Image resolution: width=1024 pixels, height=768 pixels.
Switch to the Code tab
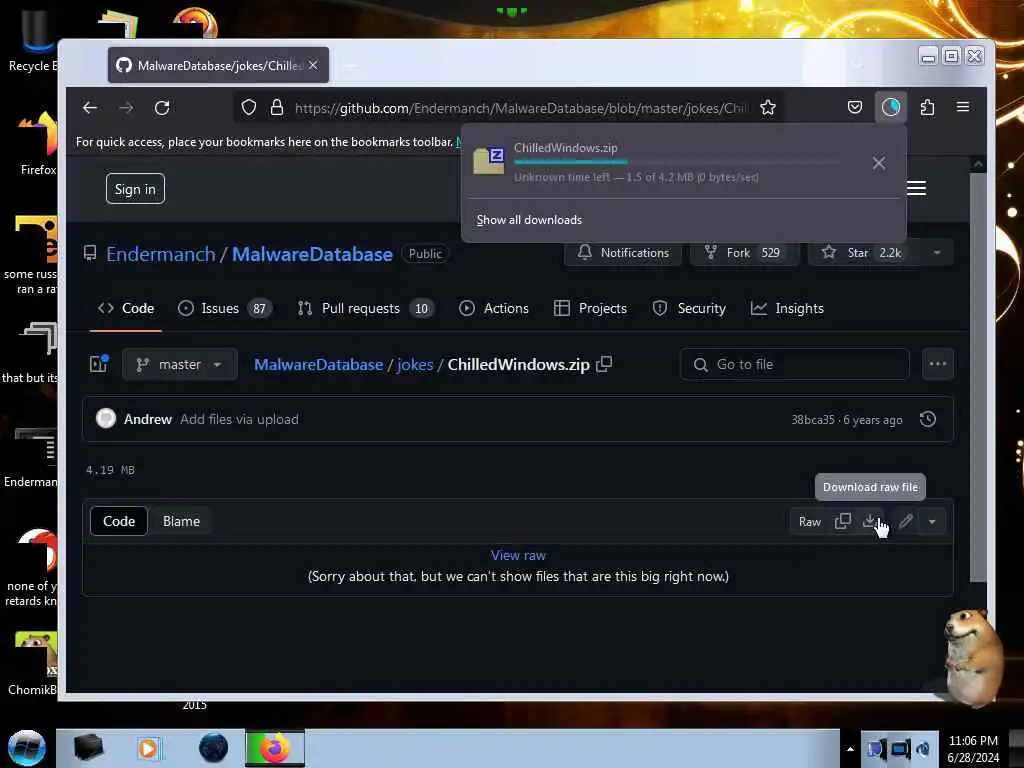tap(126, 308)
